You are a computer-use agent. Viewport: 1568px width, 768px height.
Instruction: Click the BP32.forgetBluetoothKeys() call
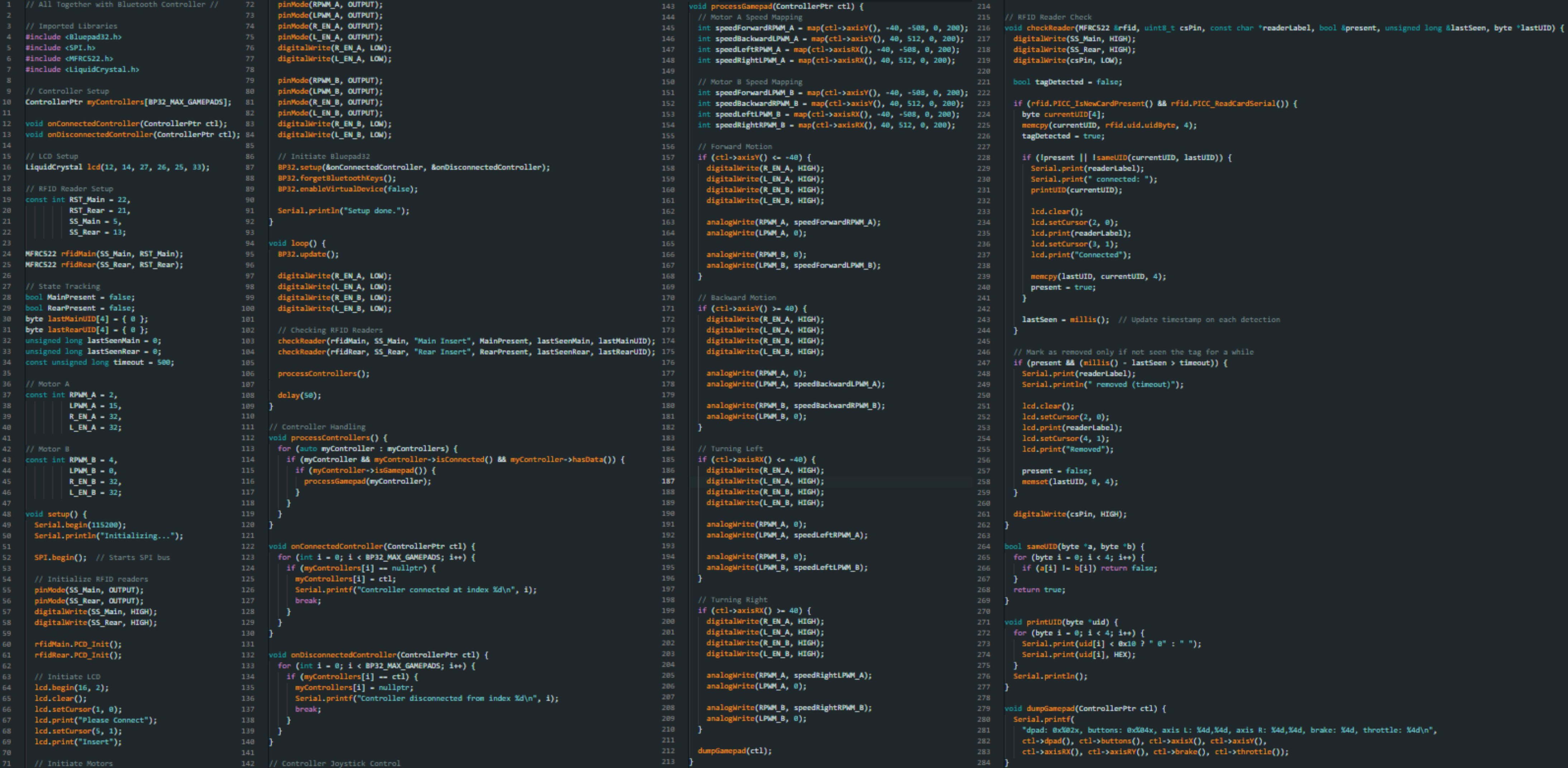[337, 178]
